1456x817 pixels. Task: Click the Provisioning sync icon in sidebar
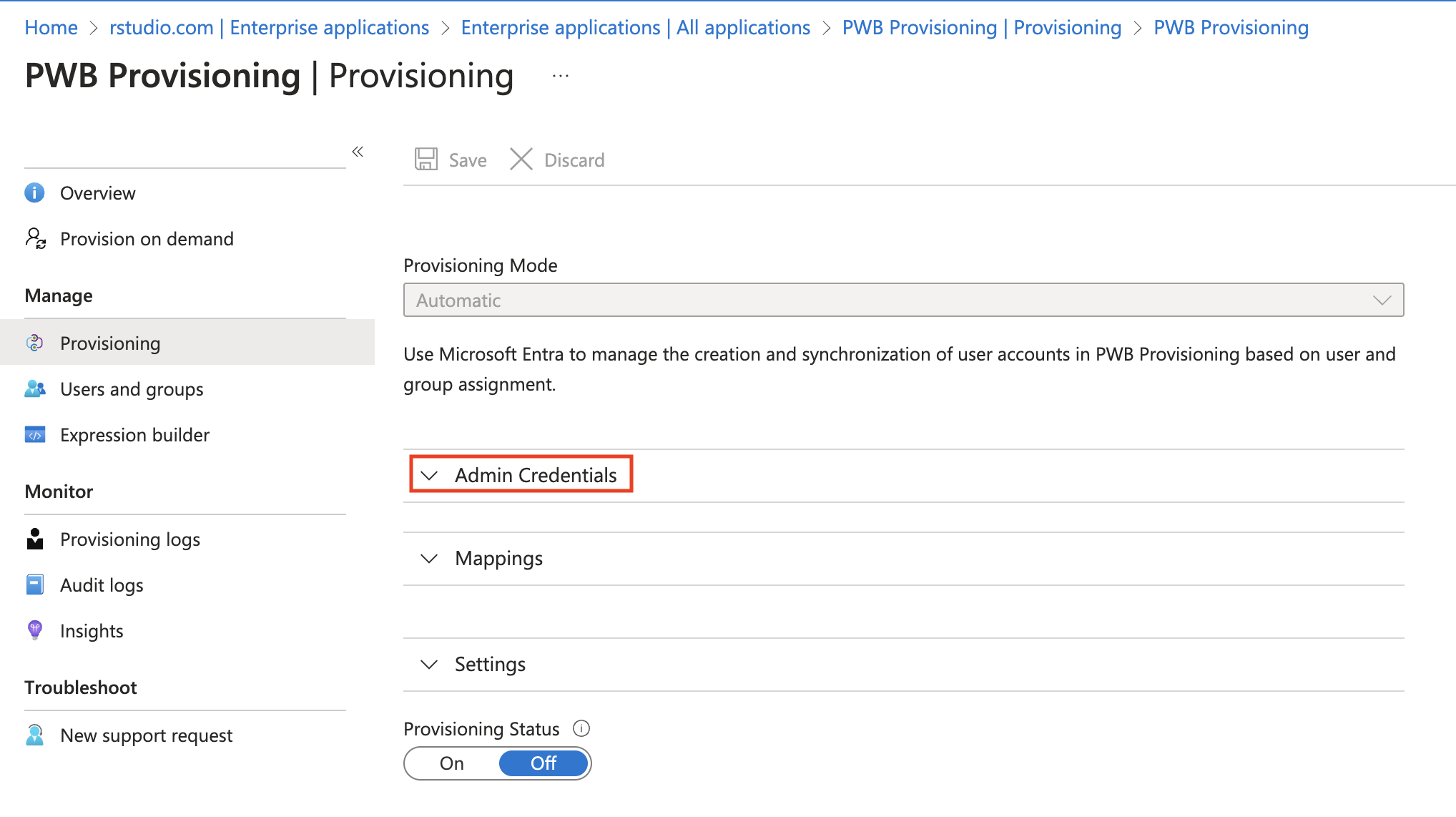coord(34,343)
